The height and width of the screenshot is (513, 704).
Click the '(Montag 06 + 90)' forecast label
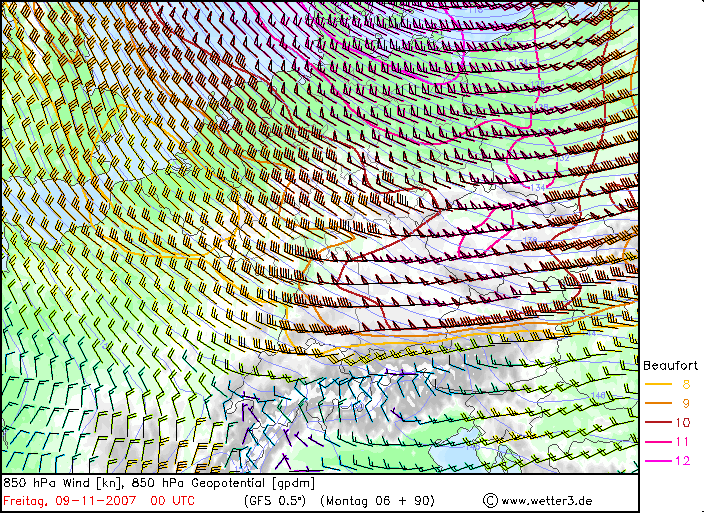coord(379,499)
